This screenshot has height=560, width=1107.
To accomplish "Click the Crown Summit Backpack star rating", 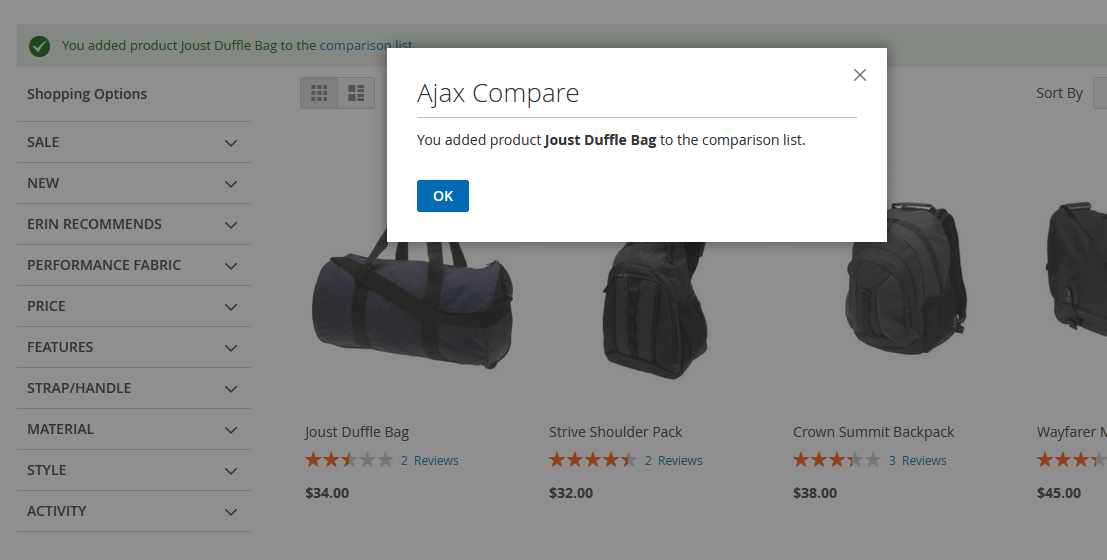I will pos(836,460).
